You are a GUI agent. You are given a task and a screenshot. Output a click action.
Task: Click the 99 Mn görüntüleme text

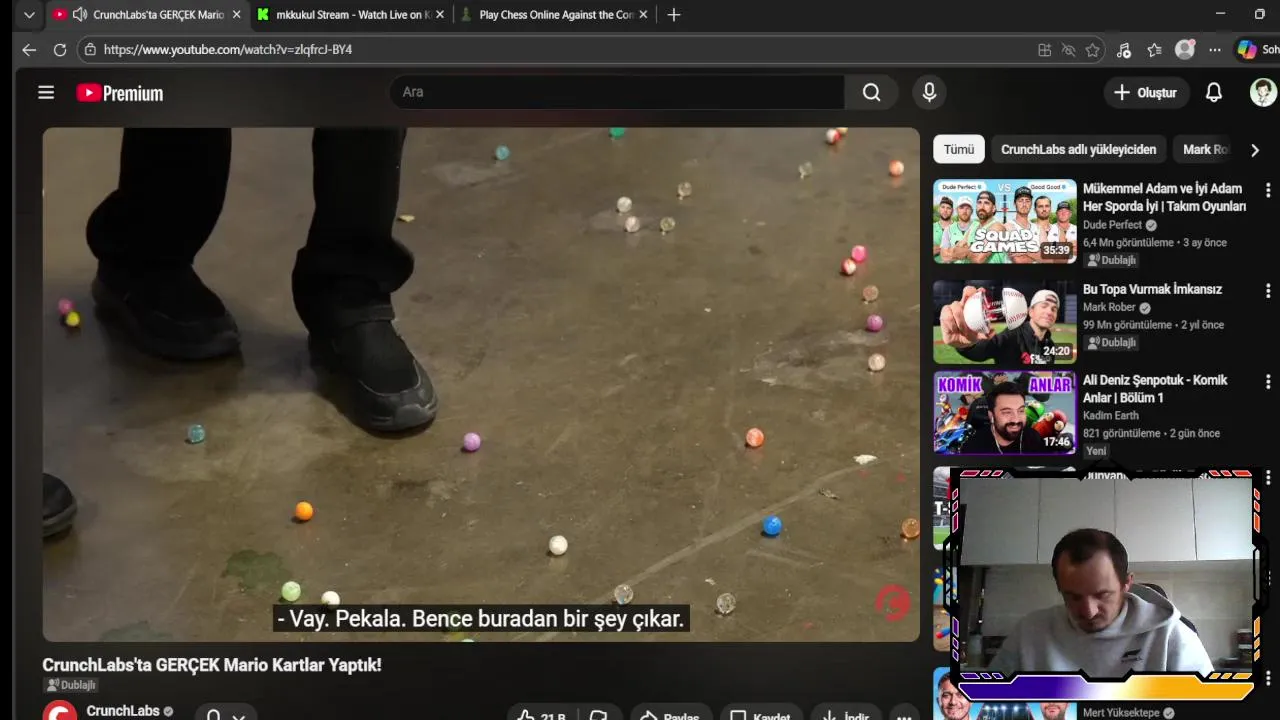1127,325
